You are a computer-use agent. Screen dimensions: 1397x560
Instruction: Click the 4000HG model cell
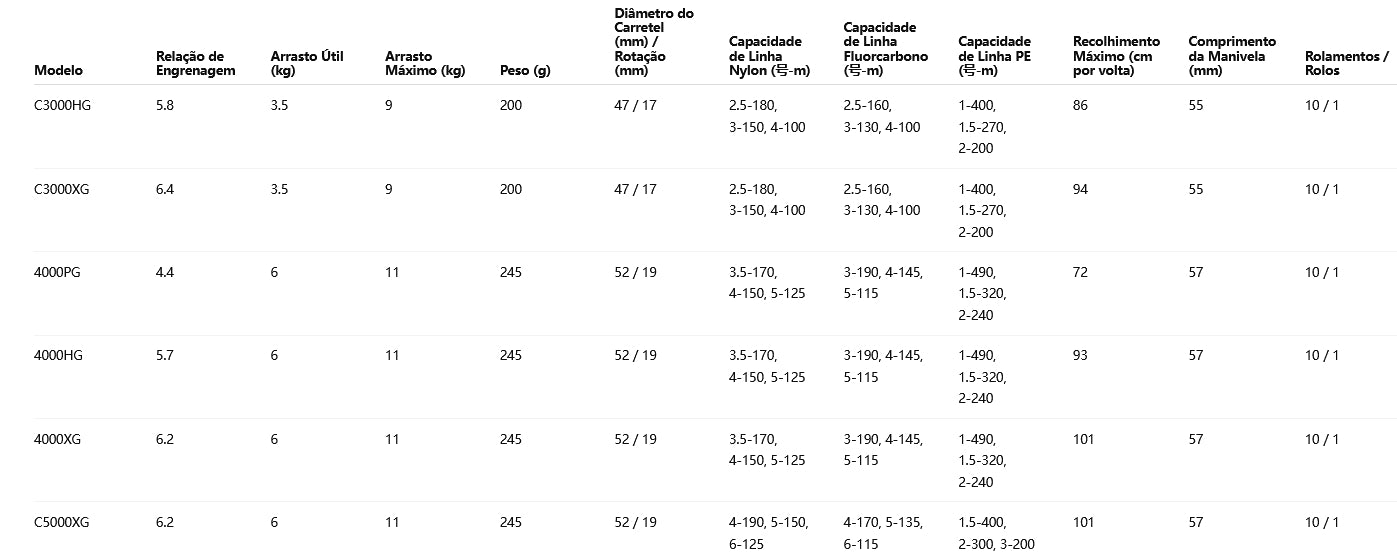pyautogui.click(x=56, y=355)
